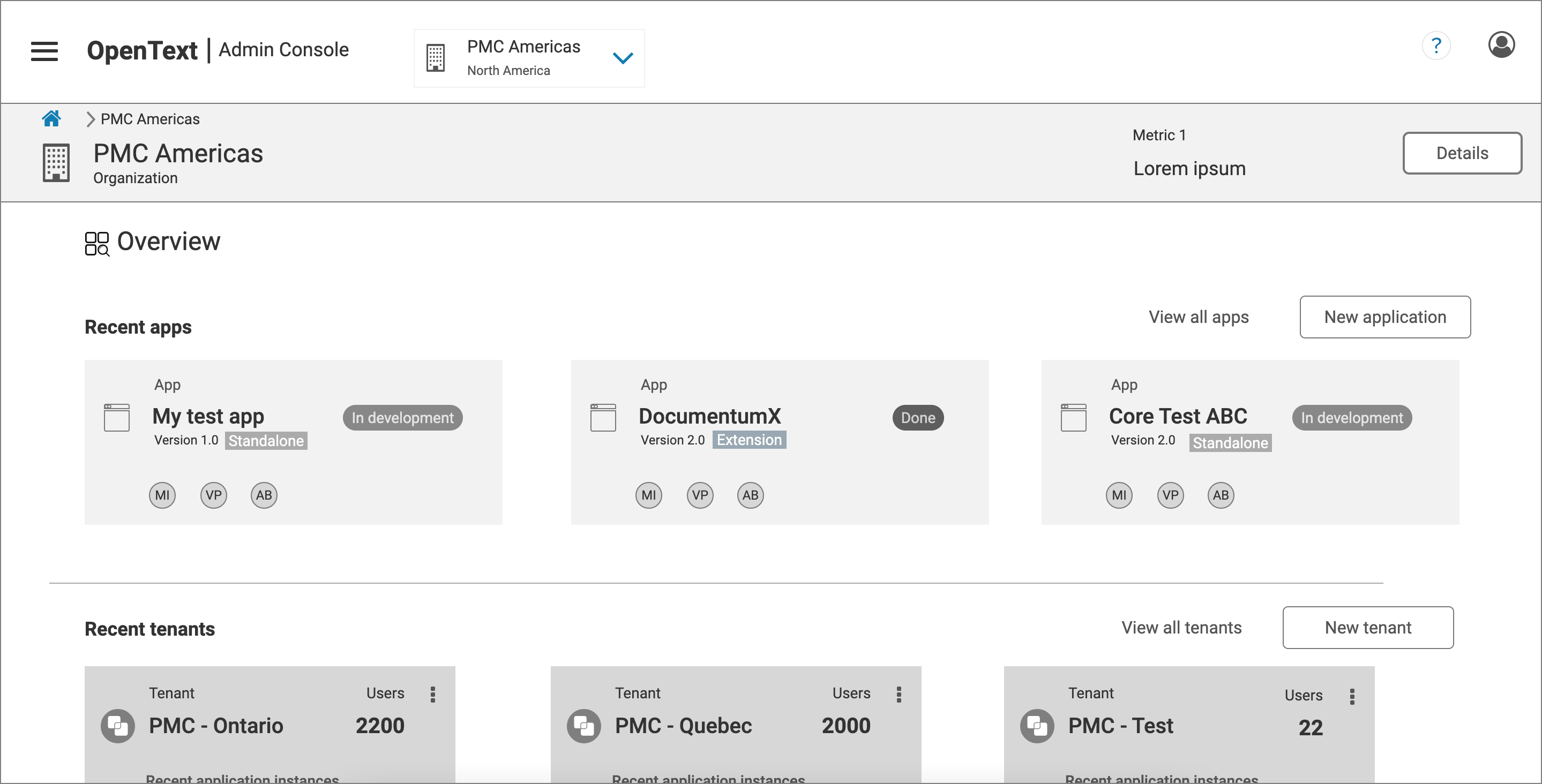The width and height of the screenshot is (1542, 784).
Task: Click the My test app window icon
Action: tap(117, 417)
